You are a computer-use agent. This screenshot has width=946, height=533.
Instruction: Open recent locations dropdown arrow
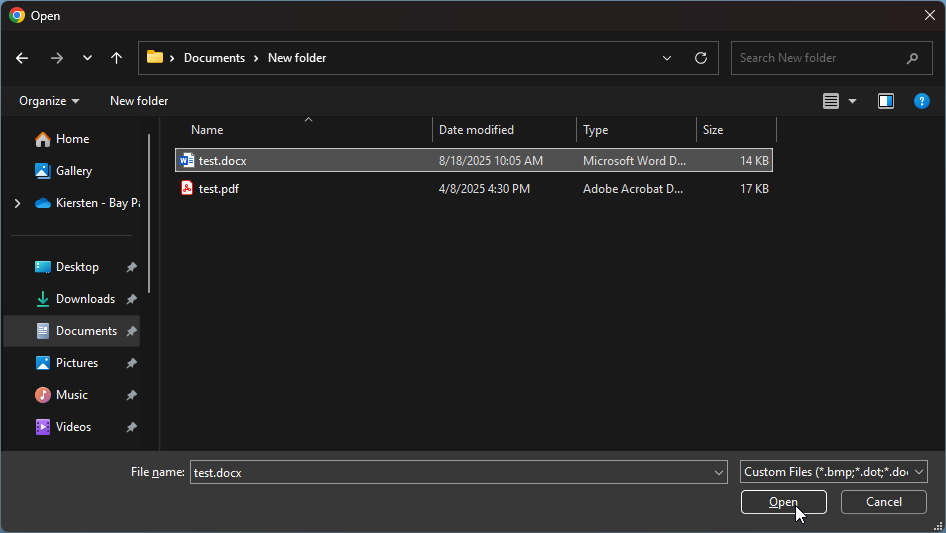tap(87, 58)
